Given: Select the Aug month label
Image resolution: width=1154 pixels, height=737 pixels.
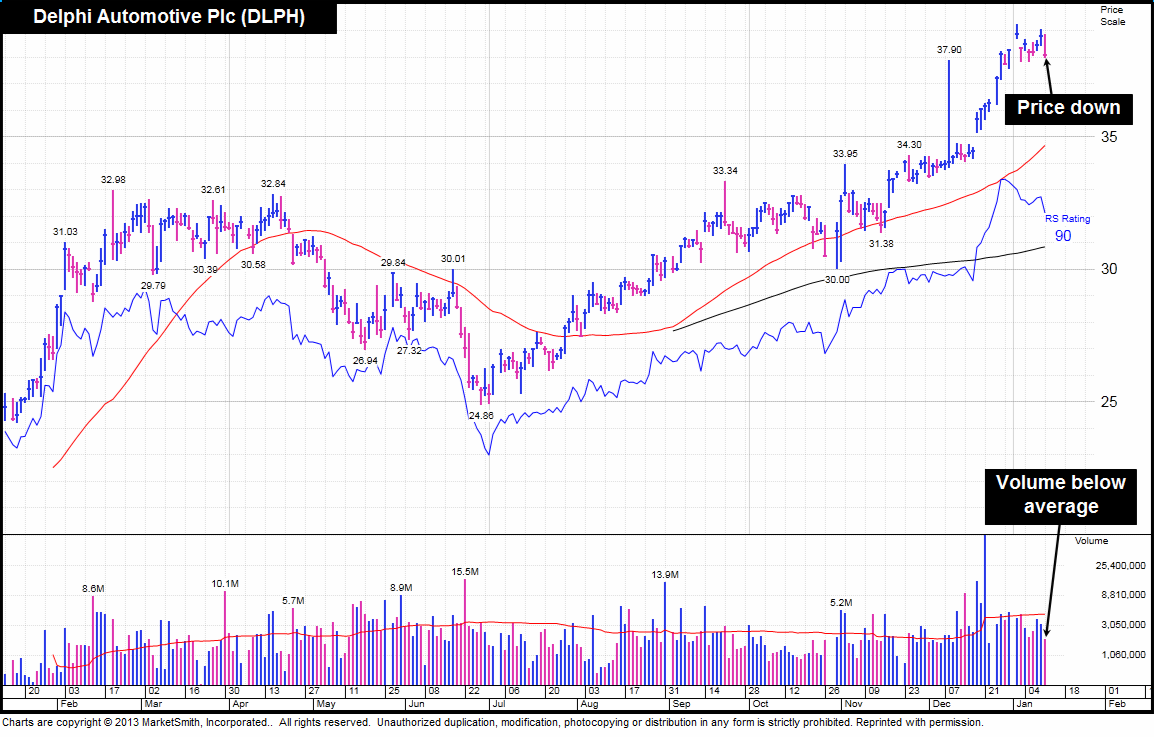Looking at the screenshot, I should tap(590, 704).
